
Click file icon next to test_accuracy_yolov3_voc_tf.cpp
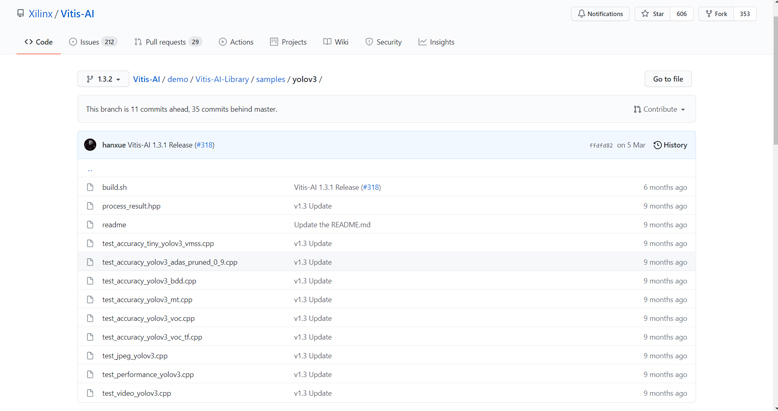point(90,337)
